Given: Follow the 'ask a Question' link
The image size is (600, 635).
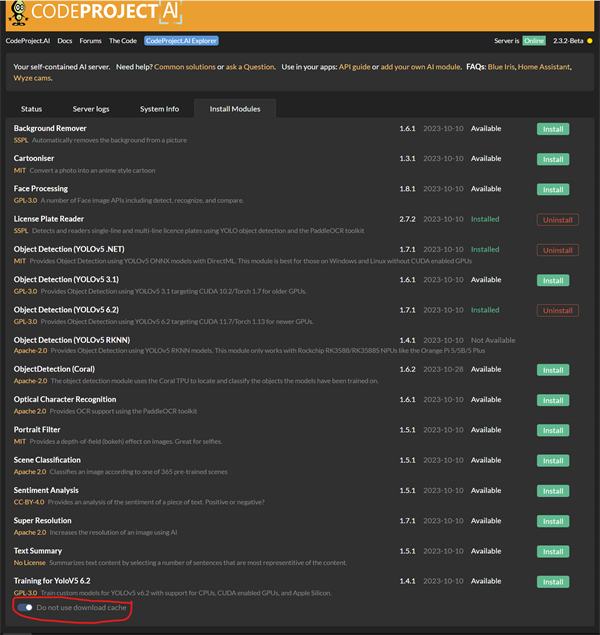Looking at the screenshot, I should (250, 67).
